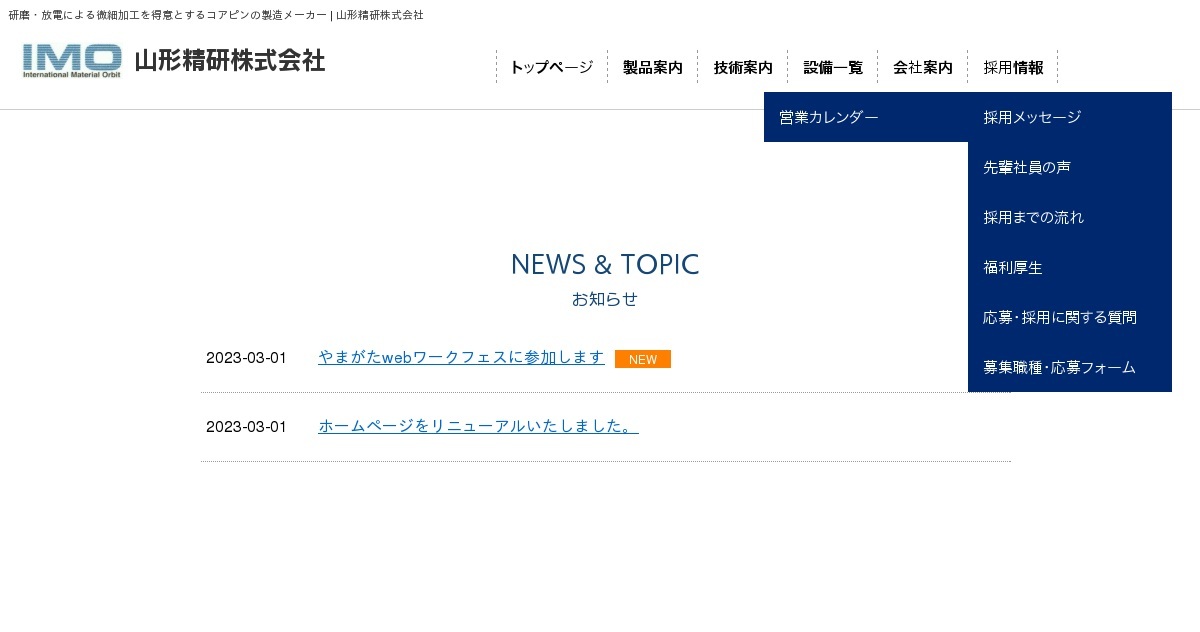This screenshot has height=632, width=1200.
Task: Click the orange NEW badge
Action: (642, 359)
